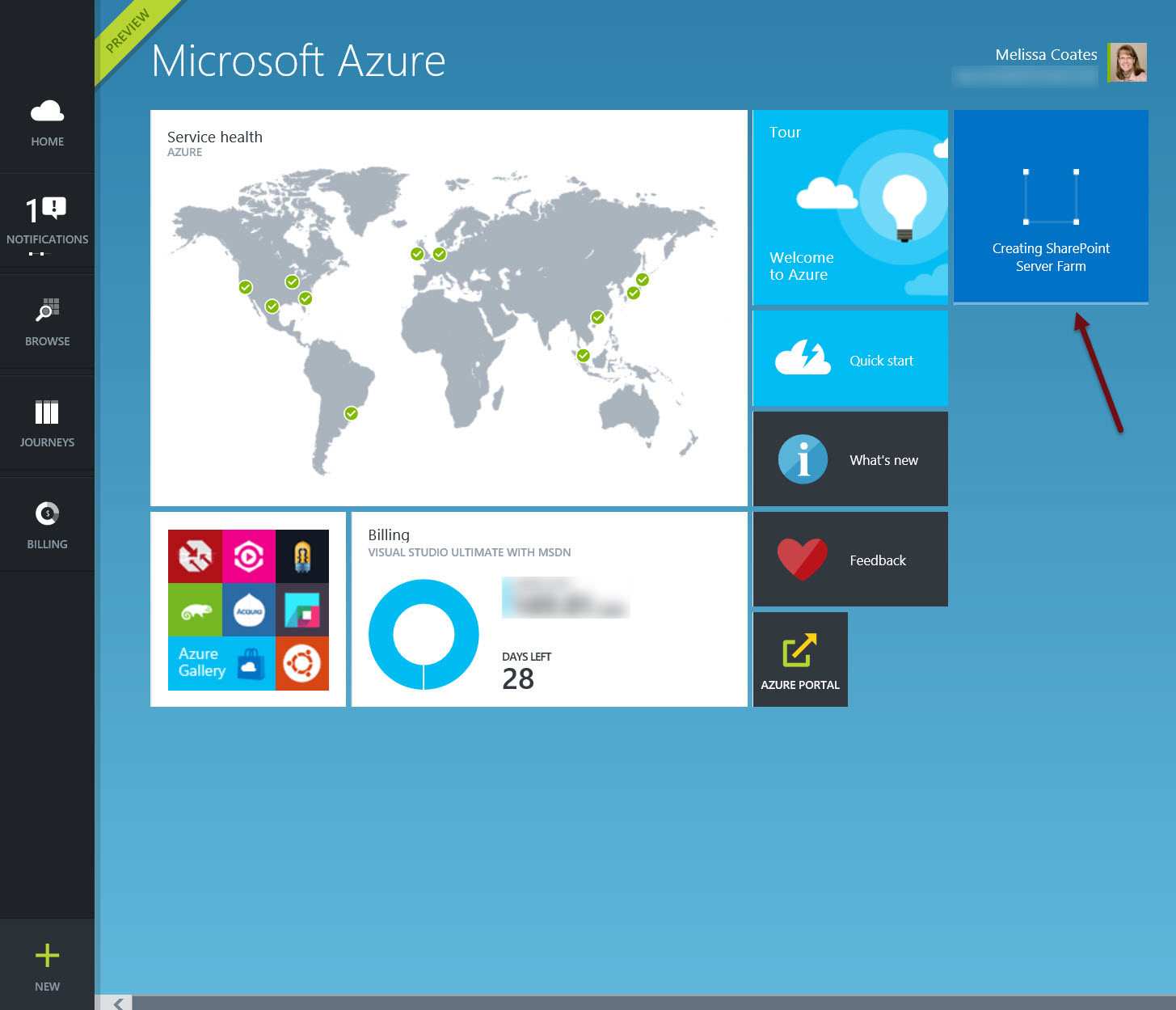The image size is (1176, 1010).
Task: Click the 28 days left value
Action: pos(518,678)
